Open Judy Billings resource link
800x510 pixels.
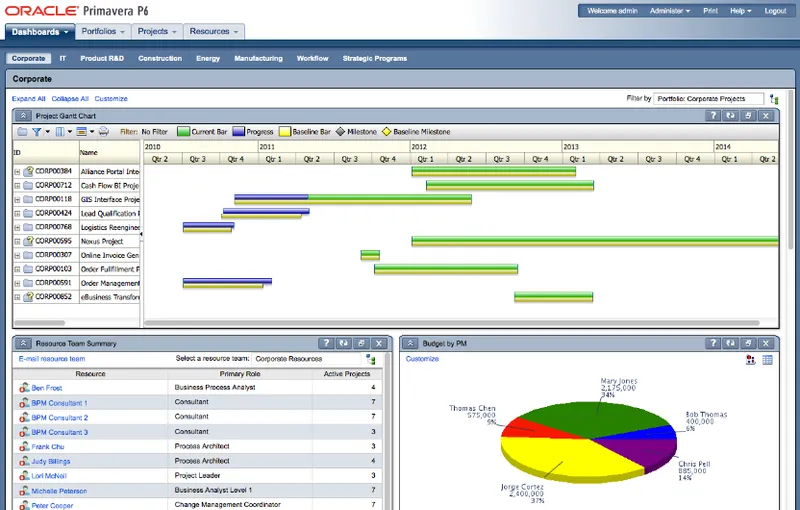coord(51,461)
